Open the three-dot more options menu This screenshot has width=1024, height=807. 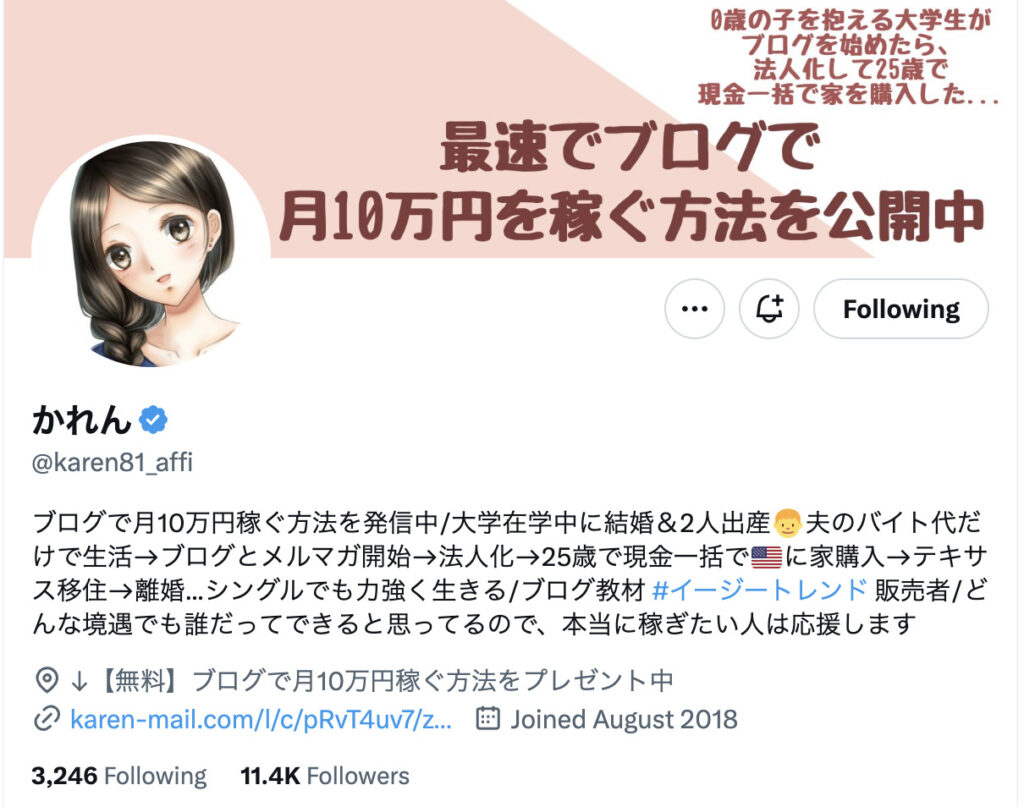tap(694, 309)
